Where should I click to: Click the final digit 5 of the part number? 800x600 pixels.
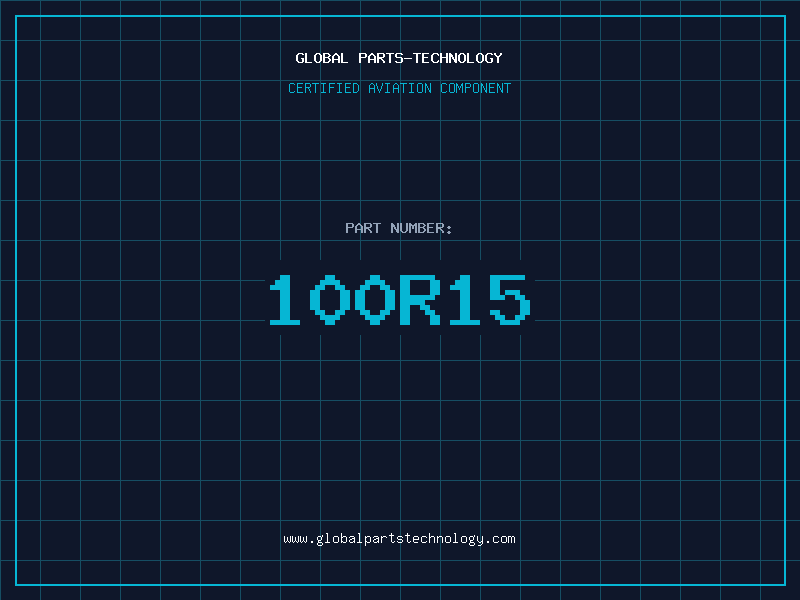(x=509, y=300)
